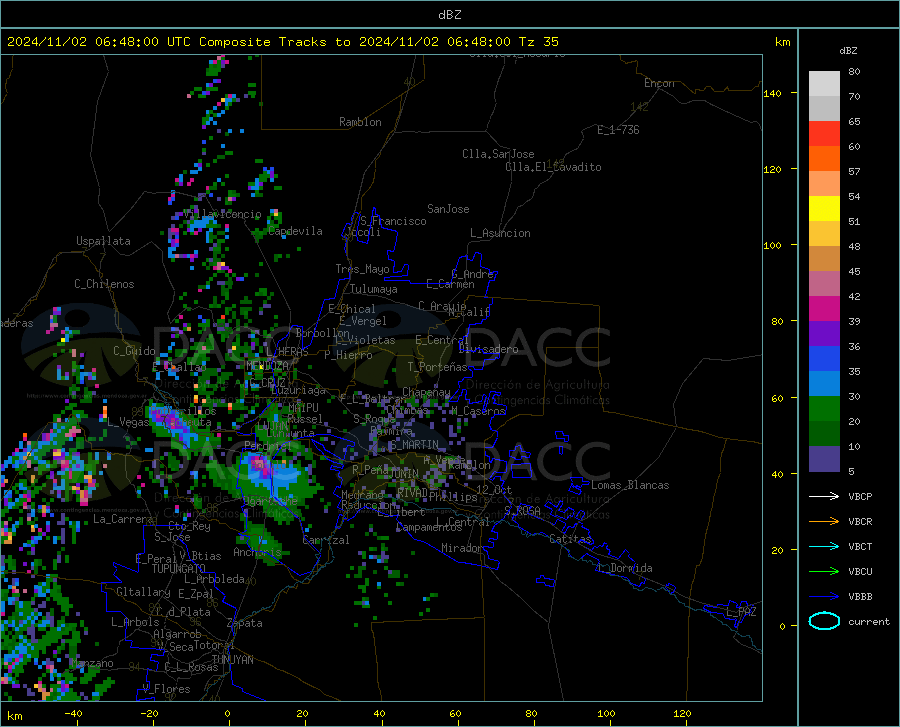Select the yellow 51 dBZ color swatch
Image resolution: width=900 pixels, height=727 pixels.
[824, 209]
